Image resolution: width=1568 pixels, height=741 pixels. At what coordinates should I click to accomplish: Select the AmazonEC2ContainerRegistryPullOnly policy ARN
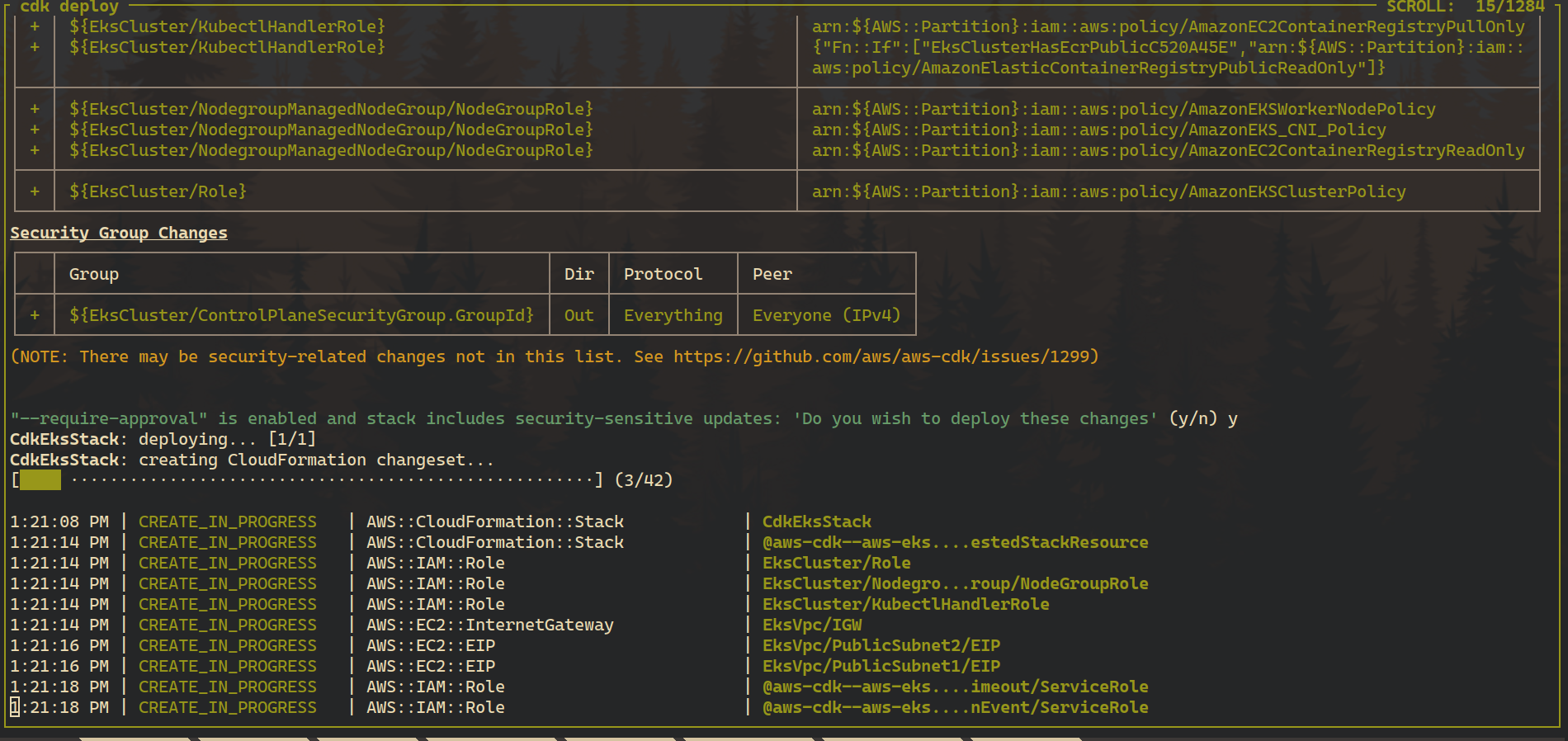[1169, 26]
